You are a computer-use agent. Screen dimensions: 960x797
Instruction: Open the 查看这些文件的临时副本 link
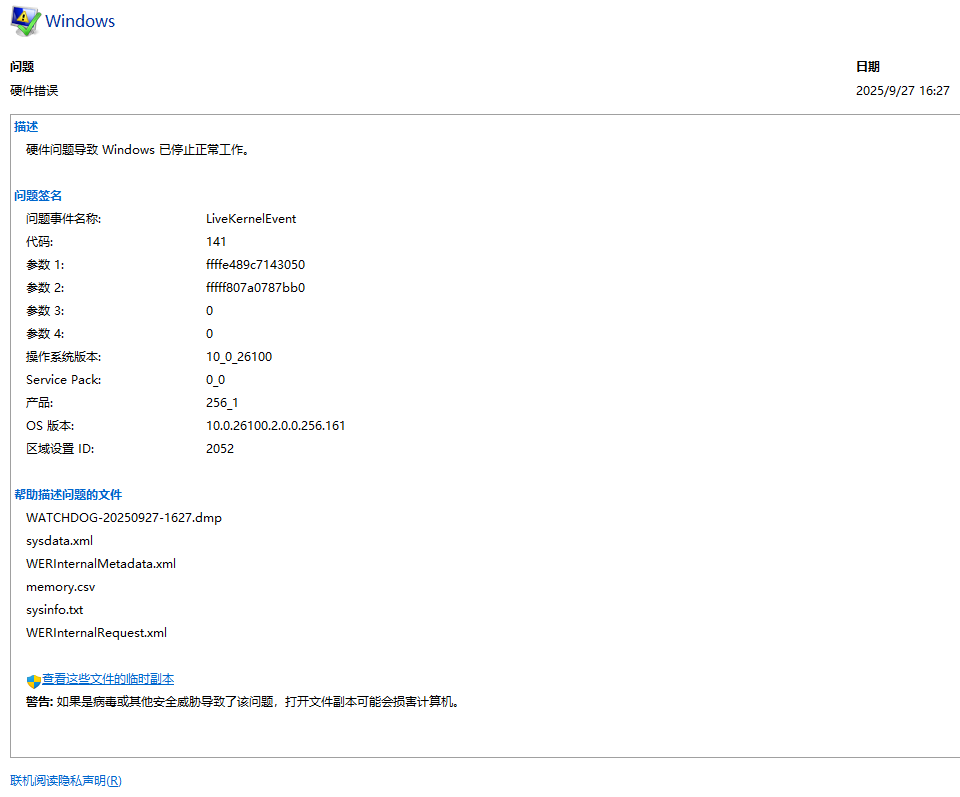point(108,679)
